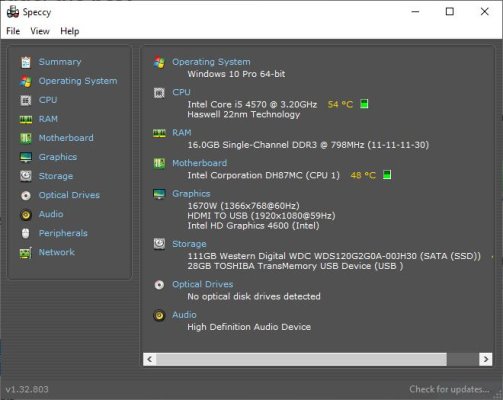Viewport: 503px width, 400px height.
Task: Select the Graphics monitor icon in sidebar
Action: coord(26,157)
